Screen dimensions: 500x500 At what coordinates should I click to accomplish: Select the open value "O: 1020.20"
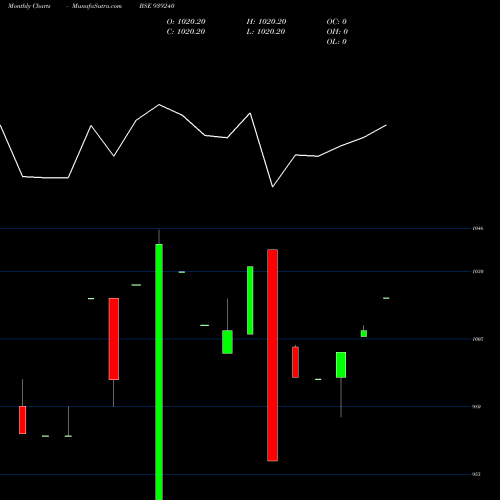pyautogui.click(x=186, y=22)
